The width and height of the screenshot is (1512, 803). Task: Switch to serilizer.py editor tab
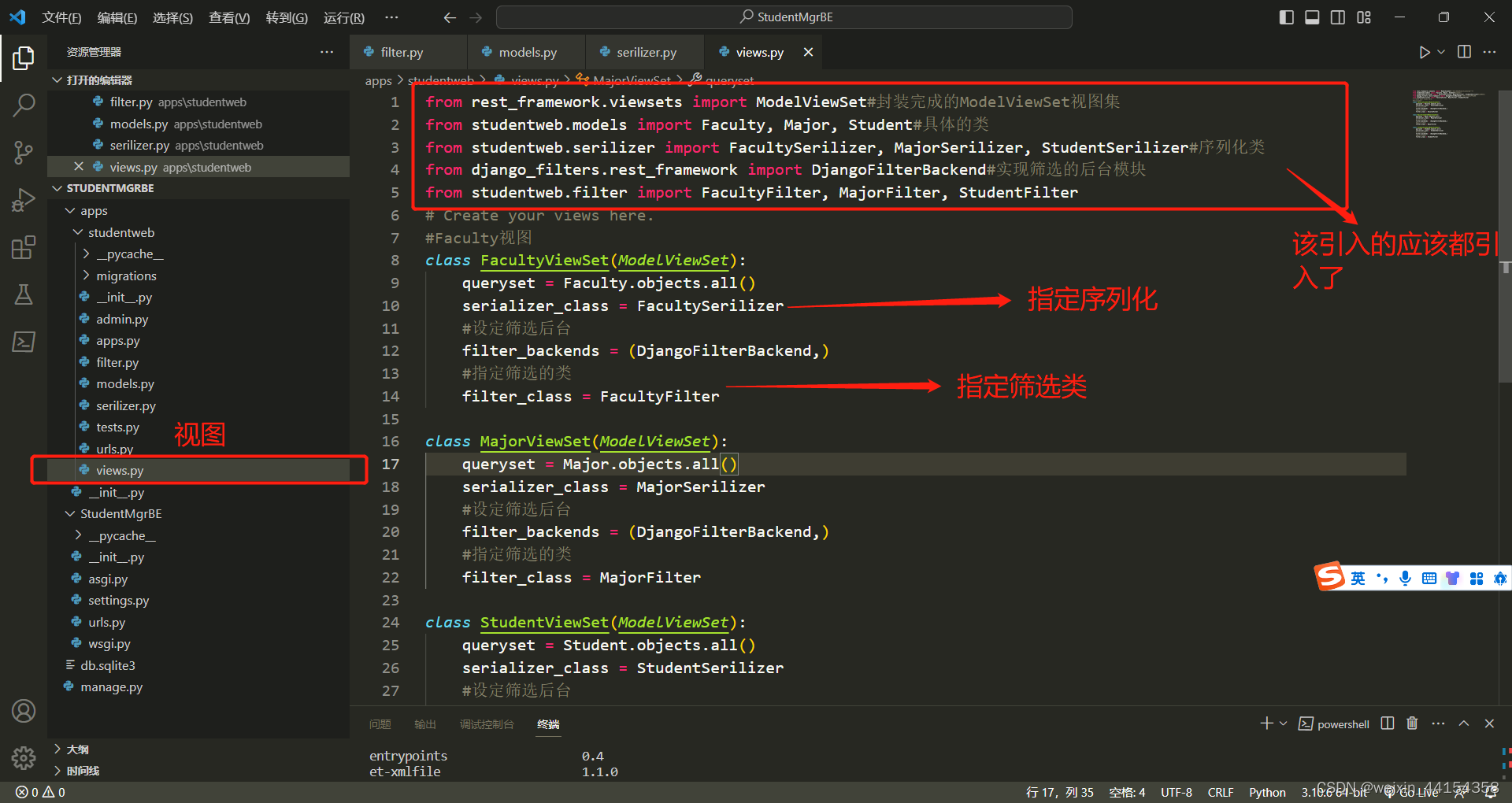pyautogui.click(x=645, y=52)
